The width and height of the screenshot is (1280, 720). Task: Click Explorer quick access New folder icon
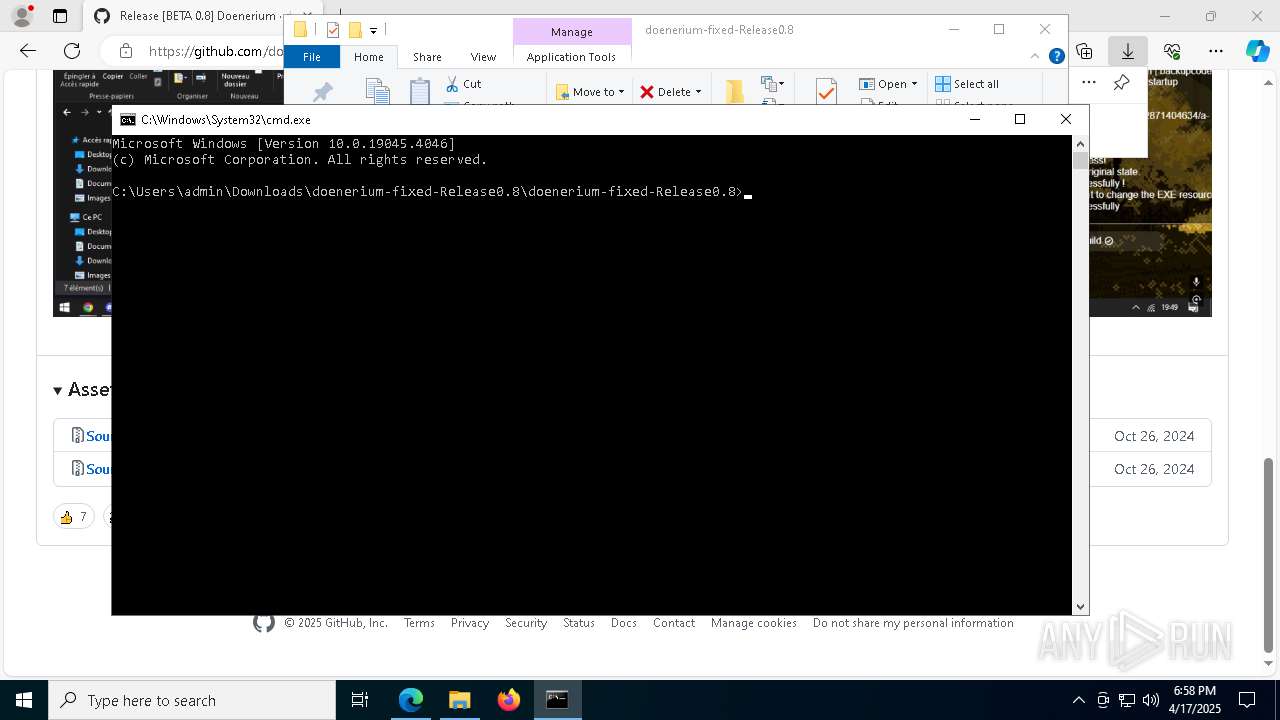[x=355, y=30]
